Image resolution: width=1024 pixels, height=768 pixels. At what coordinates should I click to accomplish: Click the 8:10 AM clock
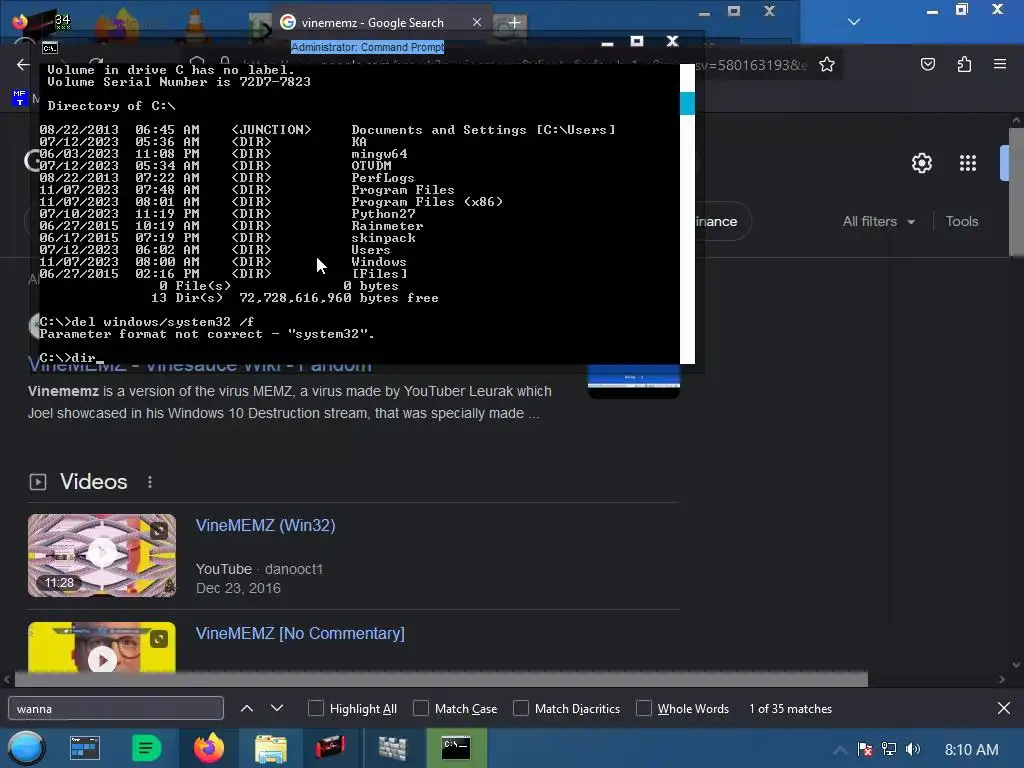coord(971,750)
